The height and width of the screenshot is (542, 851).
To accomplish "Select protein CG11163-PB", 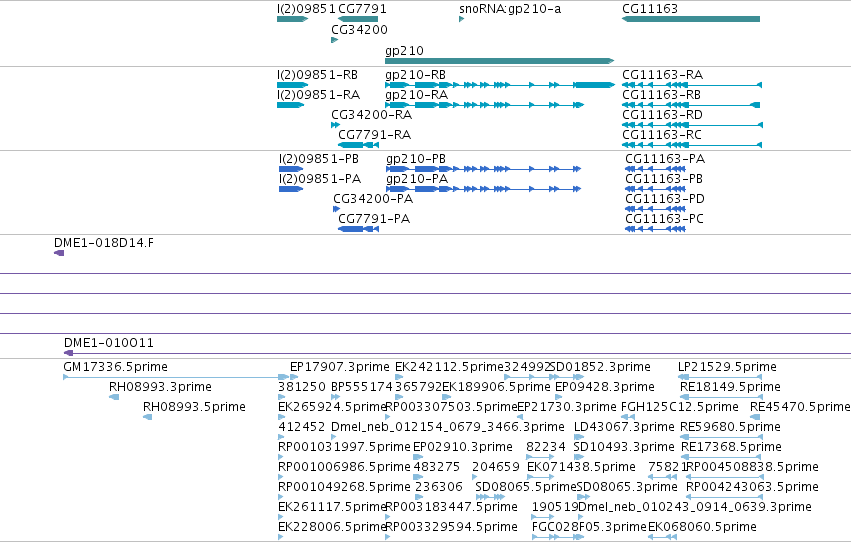I will pos(664,179).
